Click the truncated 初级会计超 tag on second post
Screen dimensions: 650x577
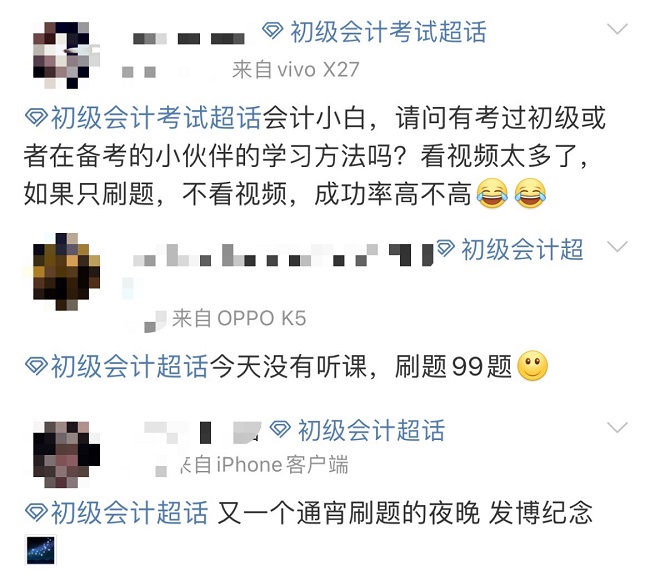click(x=522, y=249)
